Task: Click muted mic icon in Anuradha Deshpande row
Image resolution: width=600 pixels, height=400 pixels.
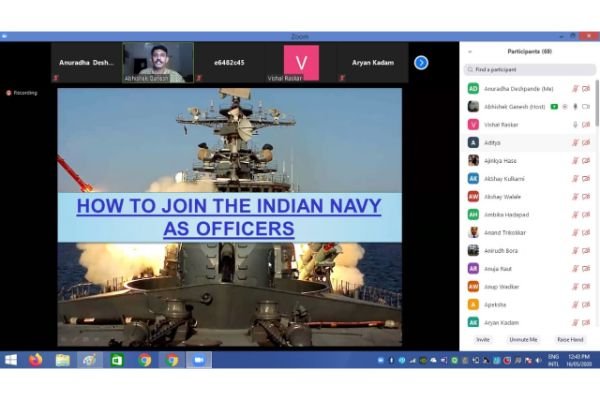Action: click(575, 89)
